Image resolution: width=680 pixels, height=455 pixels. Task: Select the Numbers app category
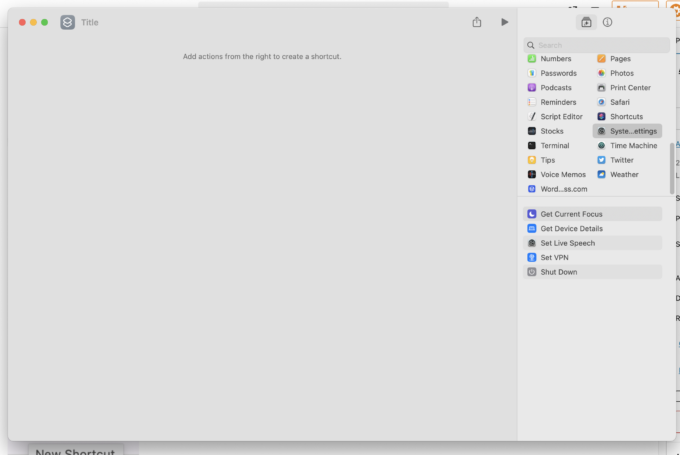555,59
